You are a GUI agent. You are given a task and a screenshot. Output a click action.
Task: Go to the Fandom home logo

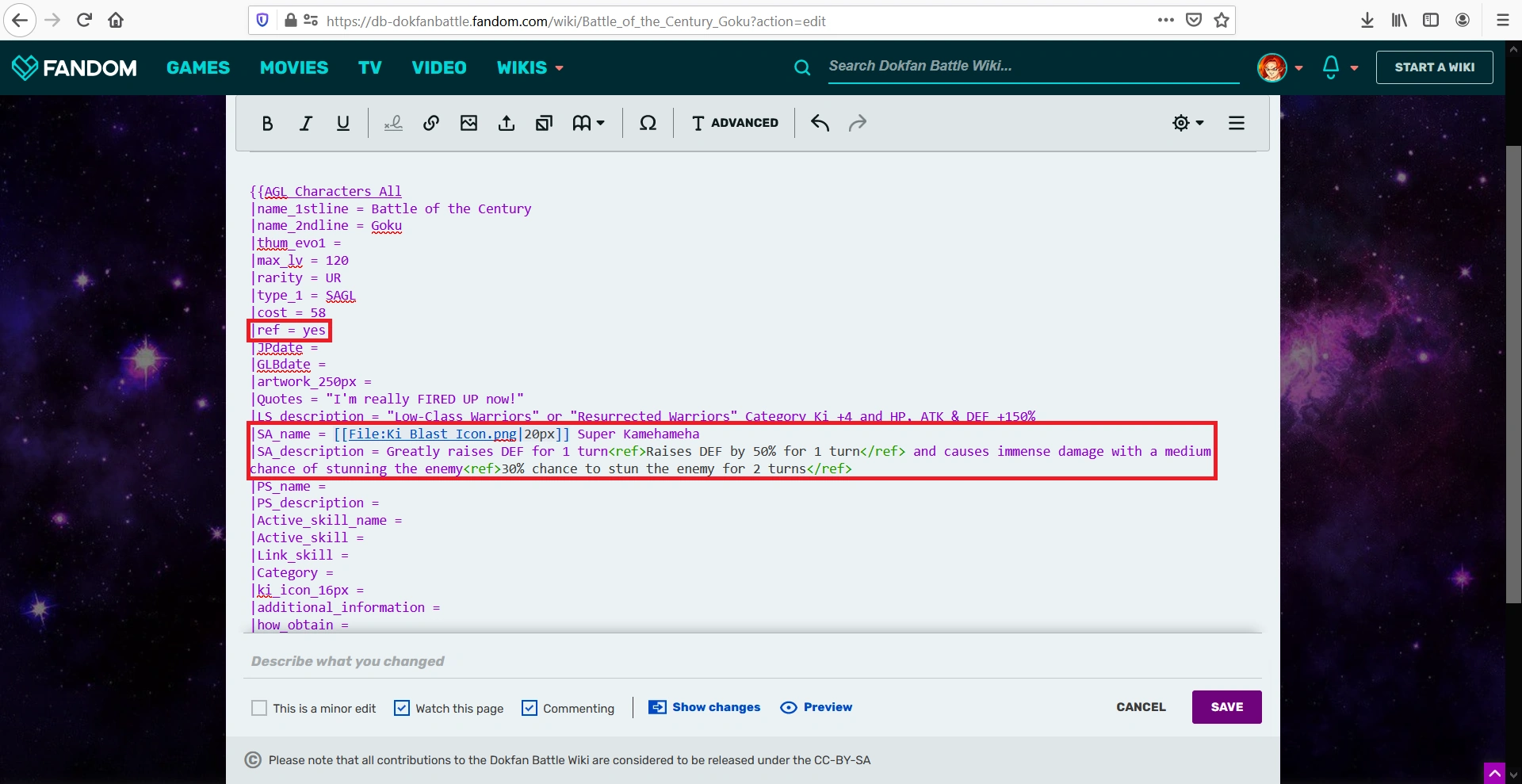(x=75, y=68)
